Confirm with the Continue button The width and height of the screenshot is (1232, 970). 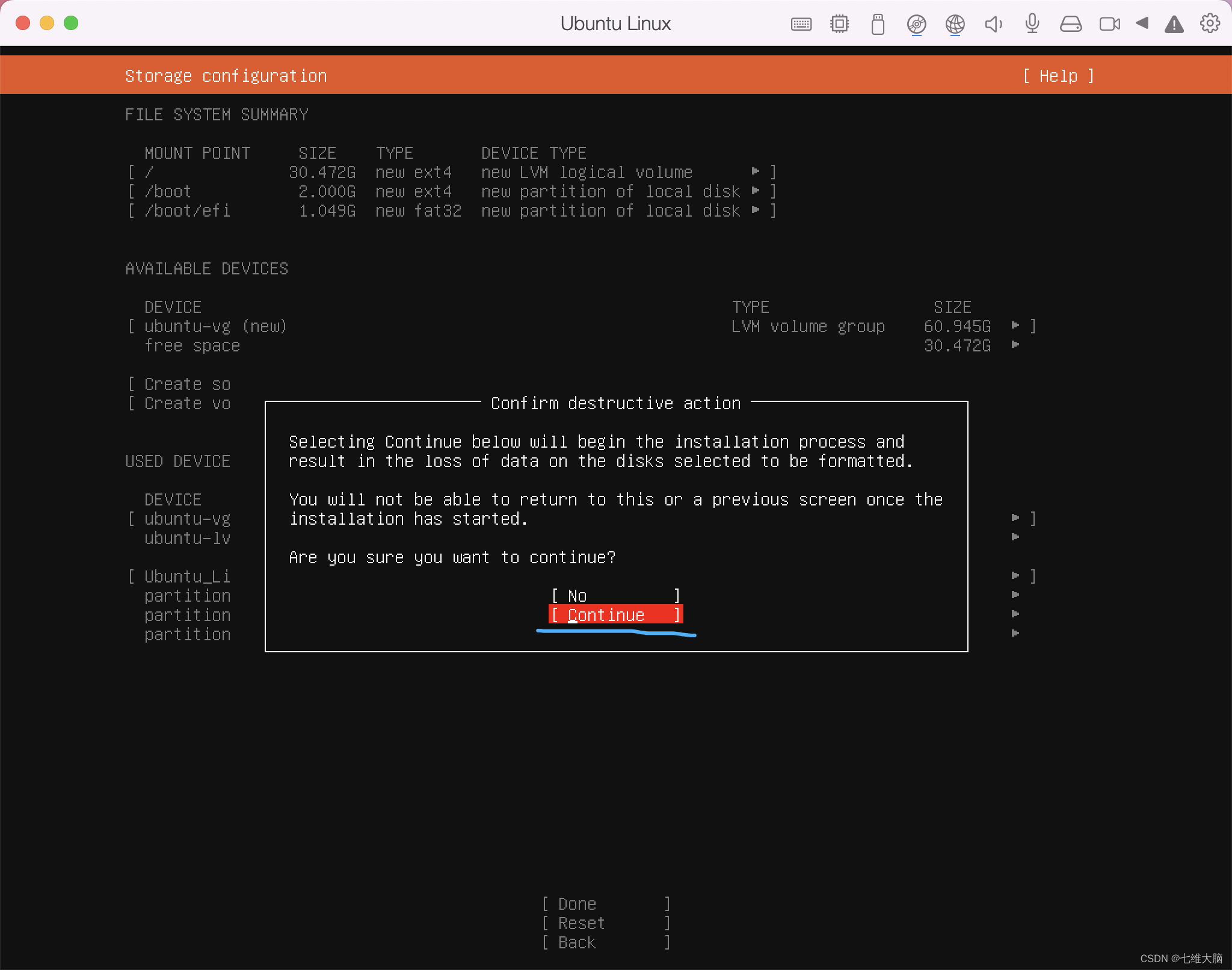pos(615,614)
